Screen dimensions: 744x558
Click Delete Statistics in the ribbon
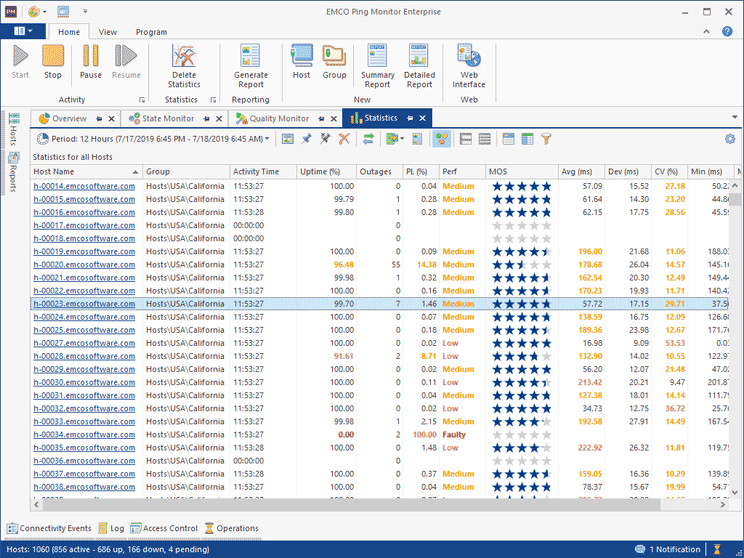click(184, 66)
